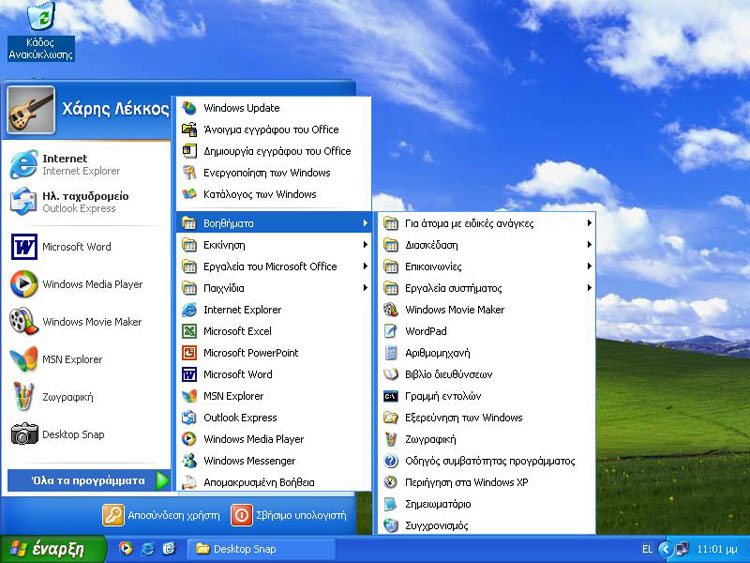Open Microsoft Word in programs menu
Viewport: 750px width, 563px height.
pyautogui.click(x=274, y=374)
